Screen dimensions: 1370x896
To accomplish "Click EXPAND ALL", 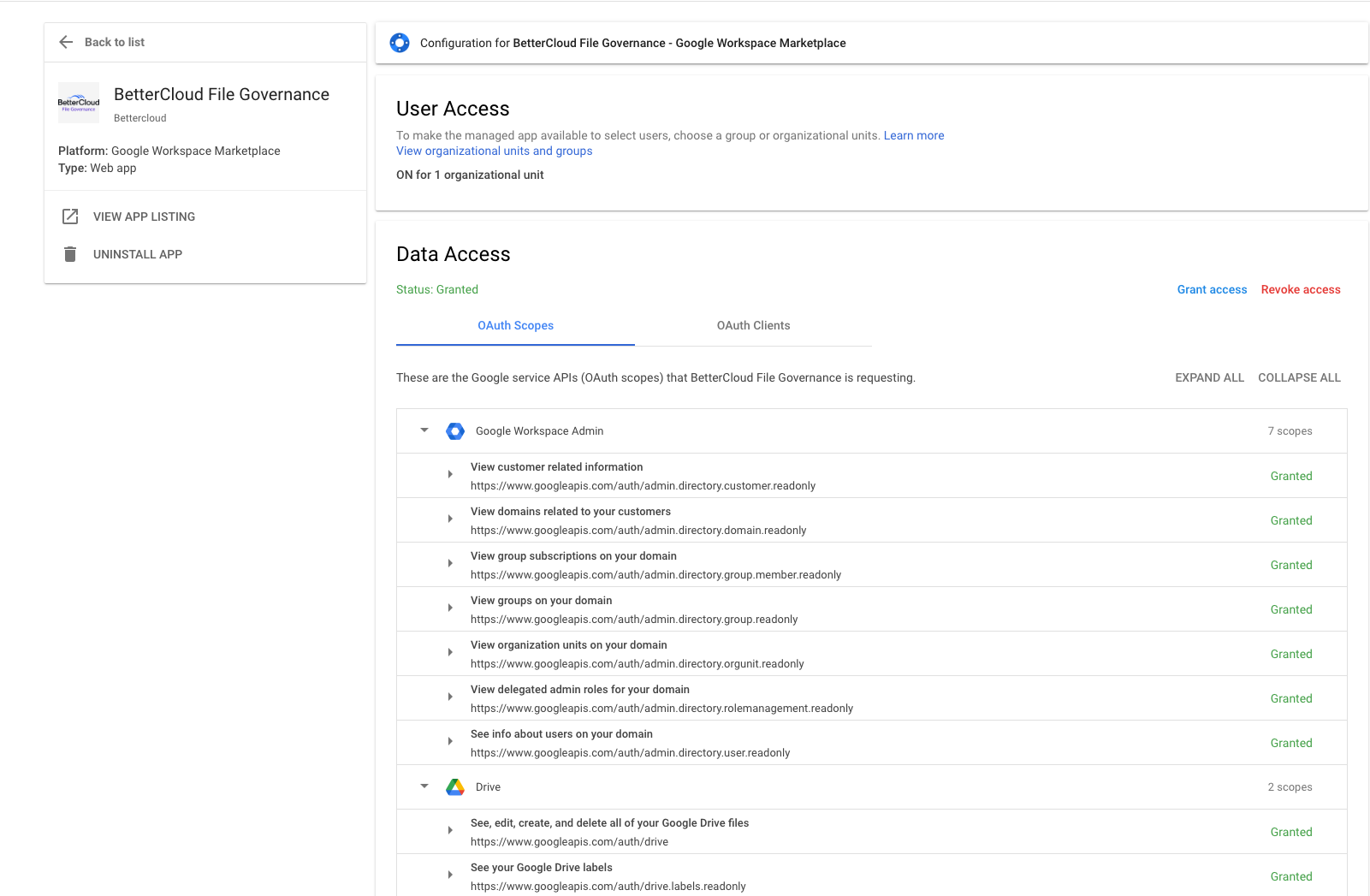I will pos(1209,377).
